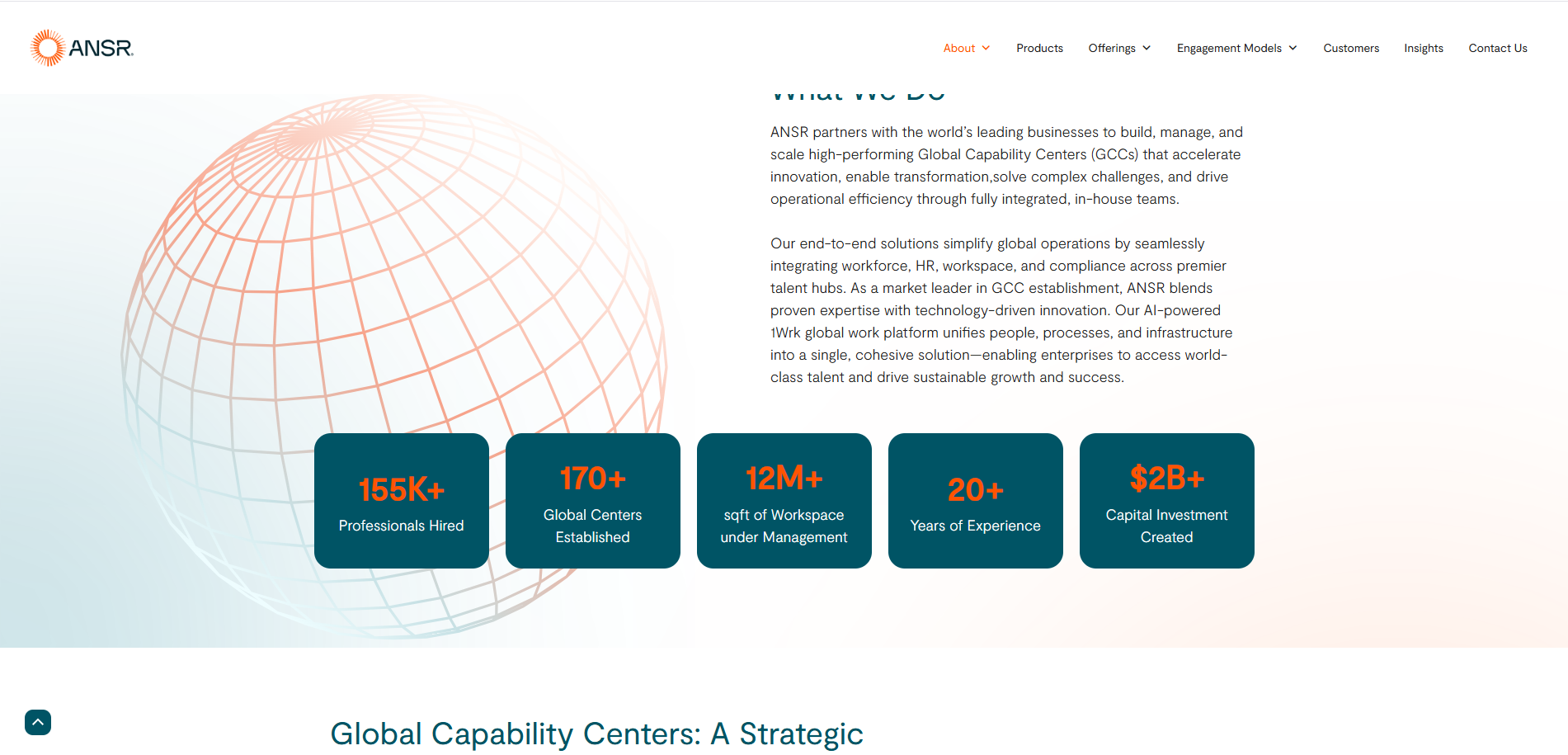Click the 1Wrk platform description paragraph

coord(1001,310)
